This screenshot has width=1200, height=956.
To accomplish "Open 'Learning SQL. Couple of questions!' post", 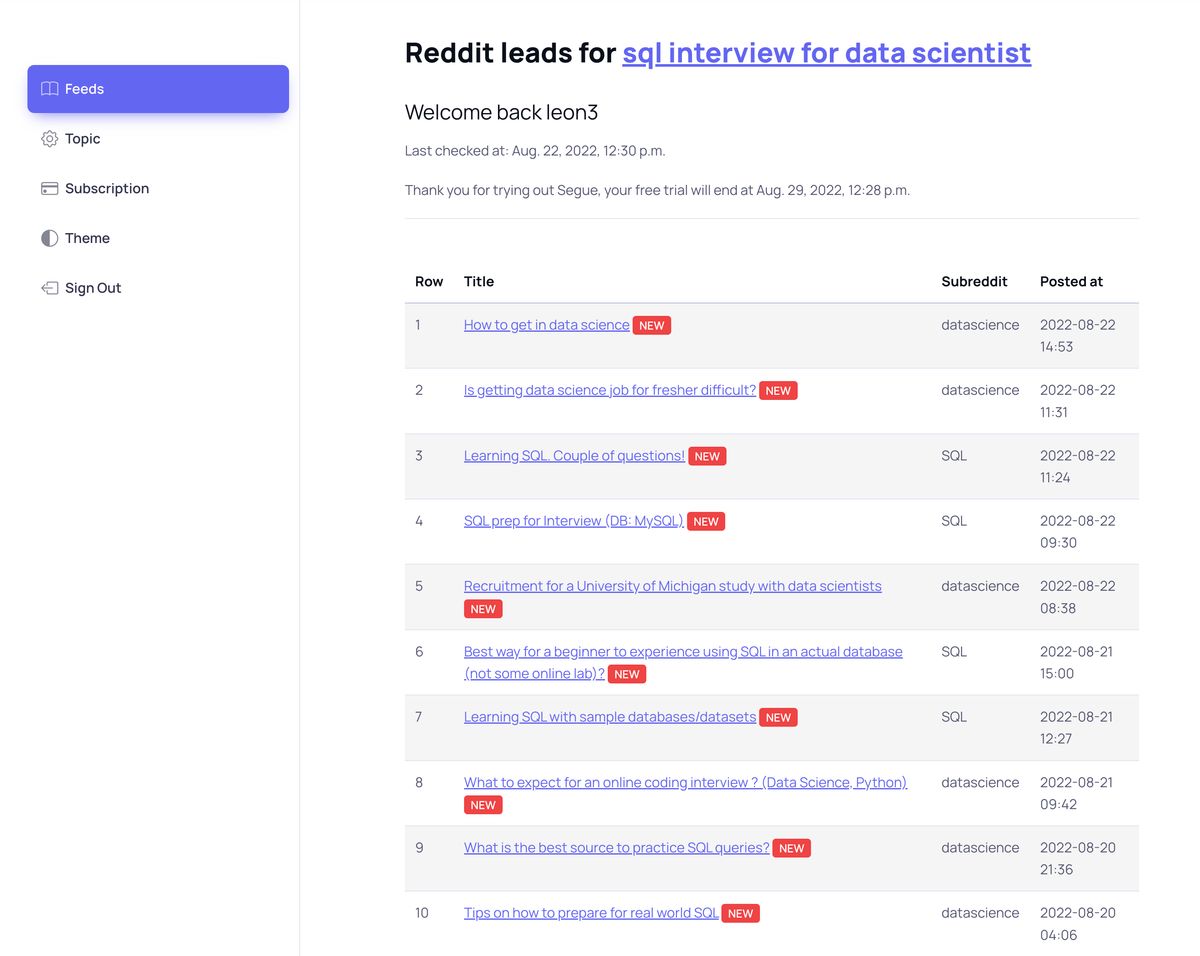I will coord(574,456).
